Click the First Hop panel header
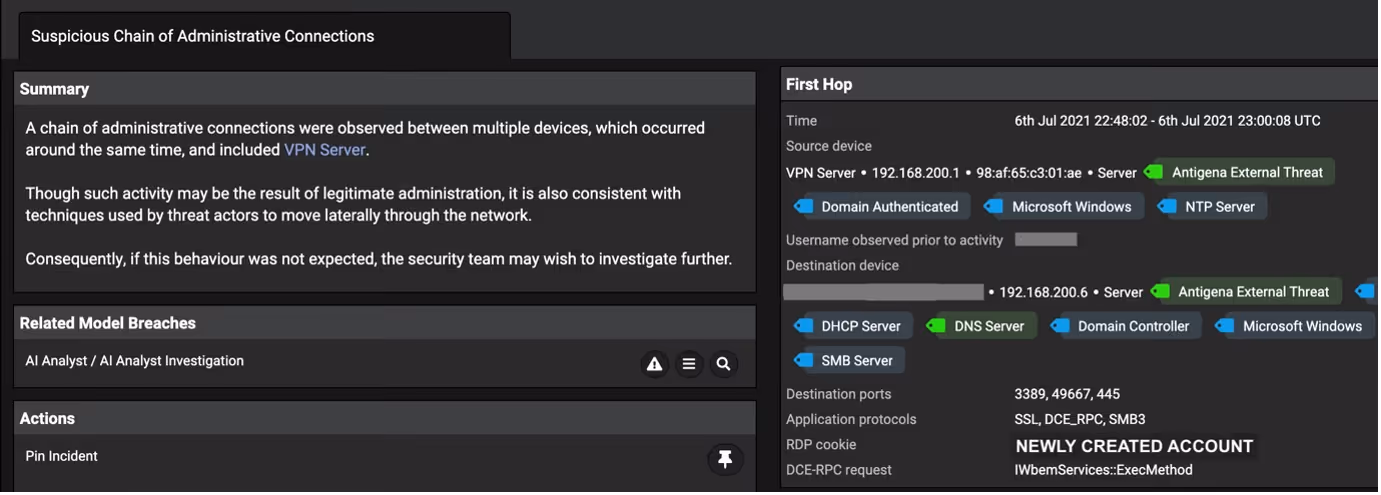Screen dimensions: 1381x495 (1079, 85)
